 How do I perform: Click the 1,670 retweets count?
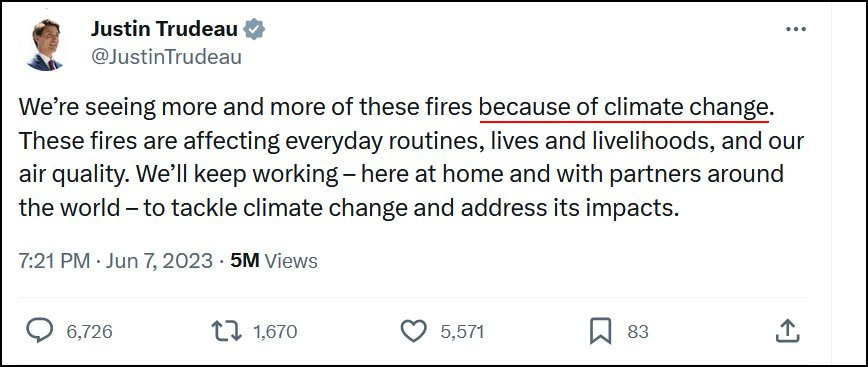(x=275, y=332)
